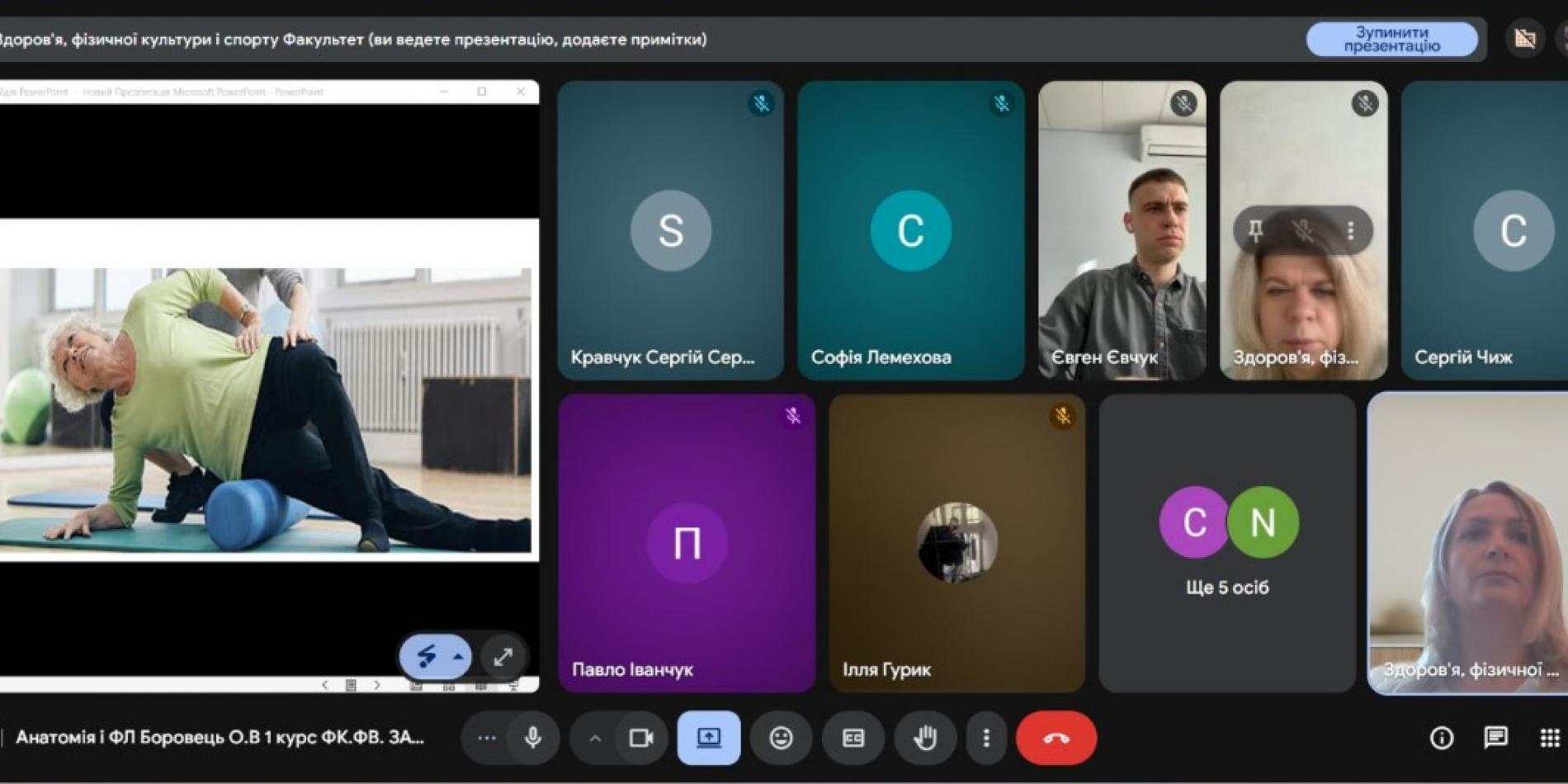Pin the Здоров'я participant tile

click(x=1255, y=229)
